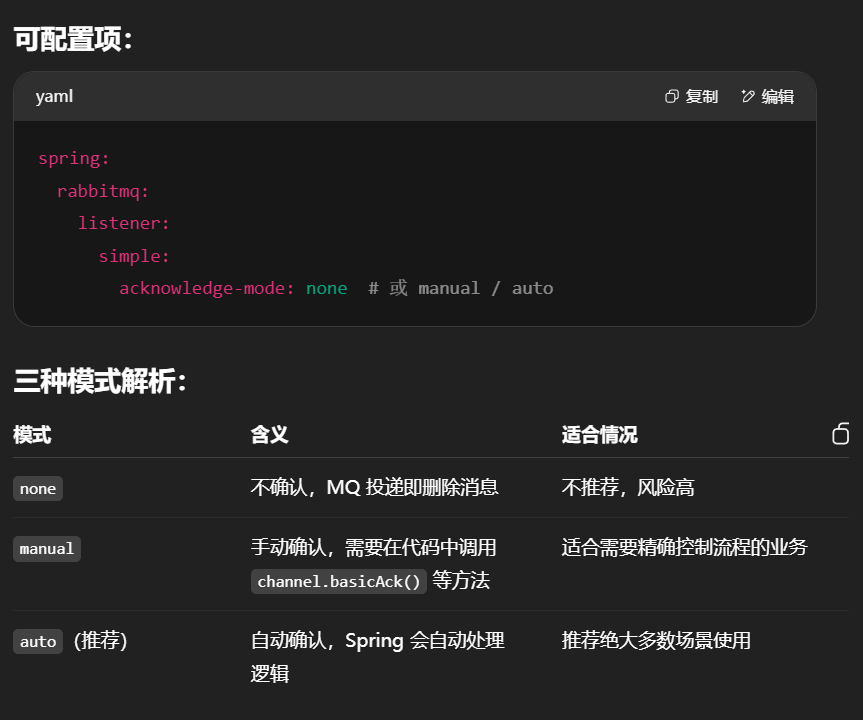Click the copy icon in the yaml code block
The width and height of the screenshot is (863, 720).
(x=672, y=97)
